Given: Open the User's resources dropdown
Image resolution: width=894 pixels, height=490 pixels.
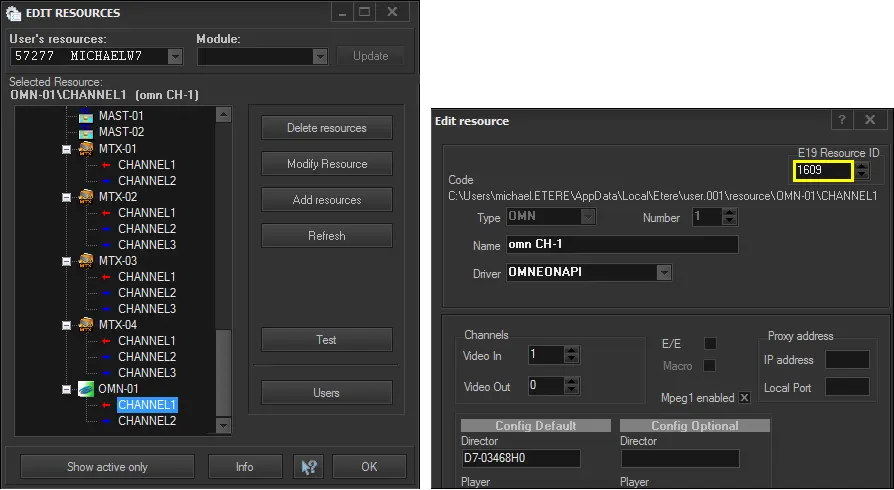Looking at the screenshot, I should [175, 56].
